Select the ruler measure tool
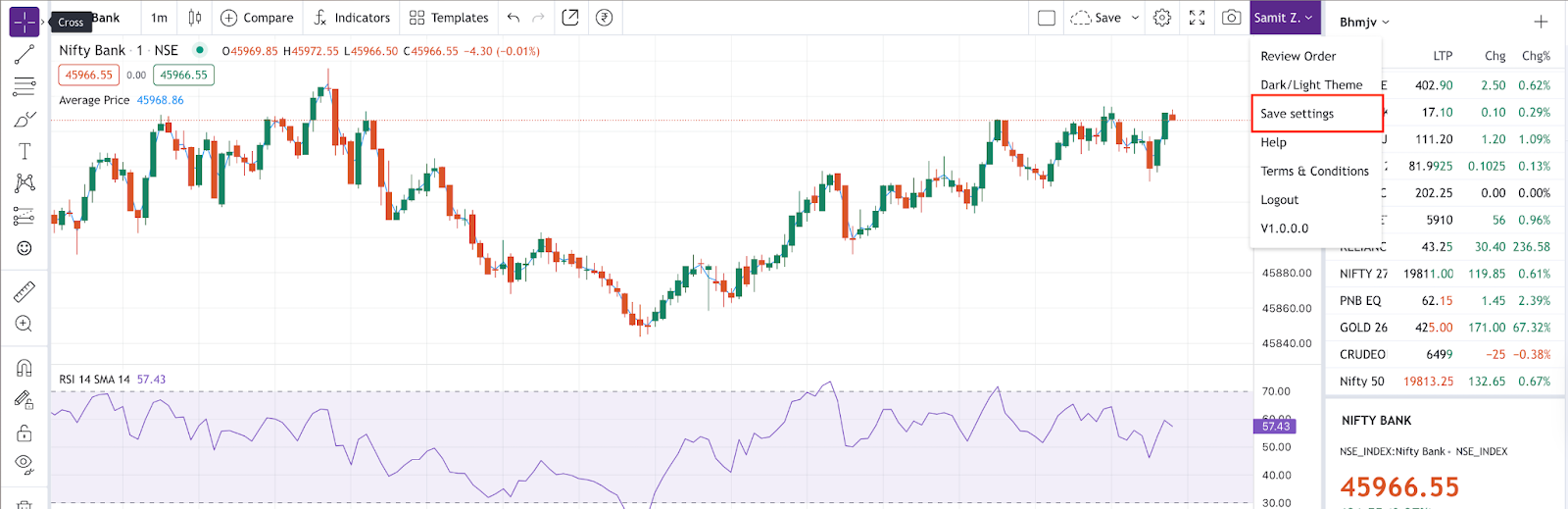The image size is (1568, 509). 24,291
